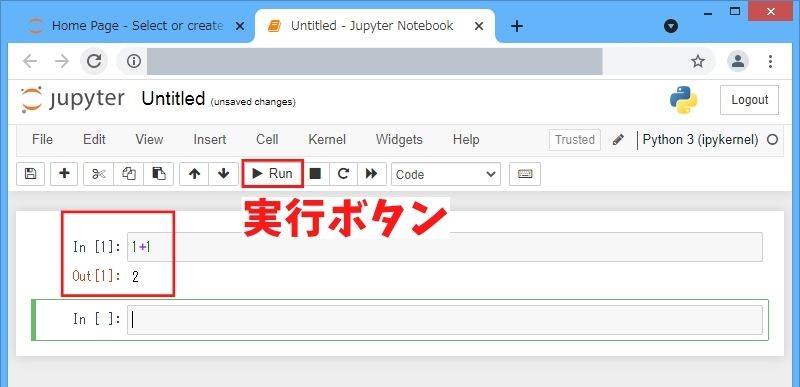Restart kernel and run all fast-forward icon
This screenshot has height=387, width=800.
(371, 174)
